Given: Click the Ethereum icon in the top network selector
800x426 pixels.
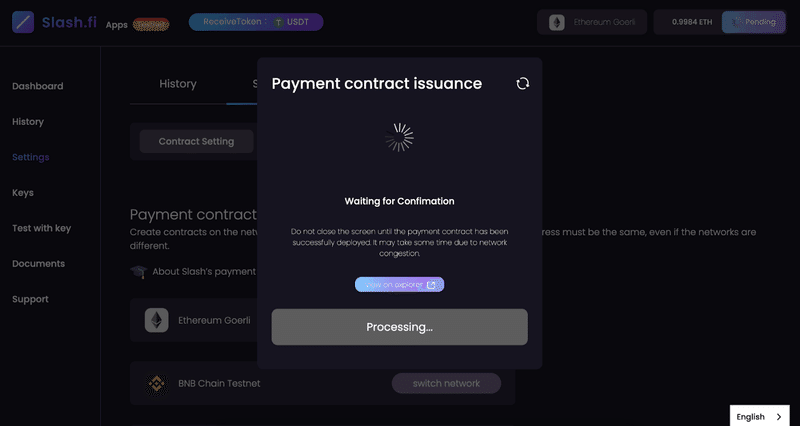Looking at the screenshot, I should point(557,22).
